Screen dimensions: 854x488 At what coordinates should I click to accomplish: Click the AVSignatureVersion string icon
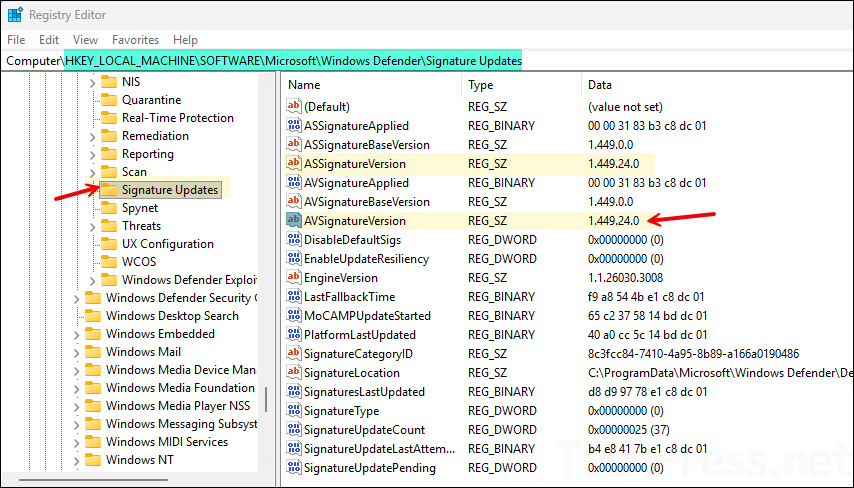pyautogui.click(x=294, y=221)
